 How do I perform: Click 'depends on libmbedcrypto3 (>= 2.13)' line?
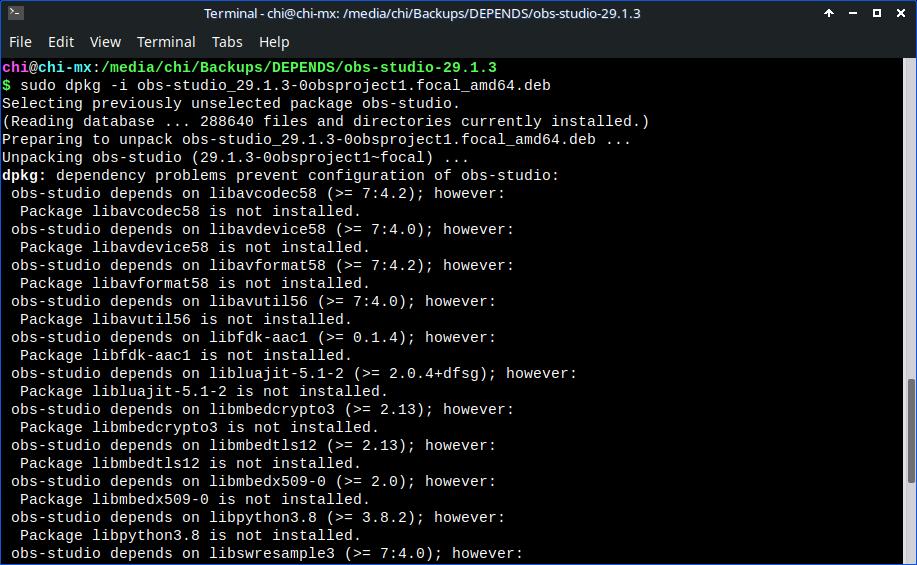click(263, 410)
